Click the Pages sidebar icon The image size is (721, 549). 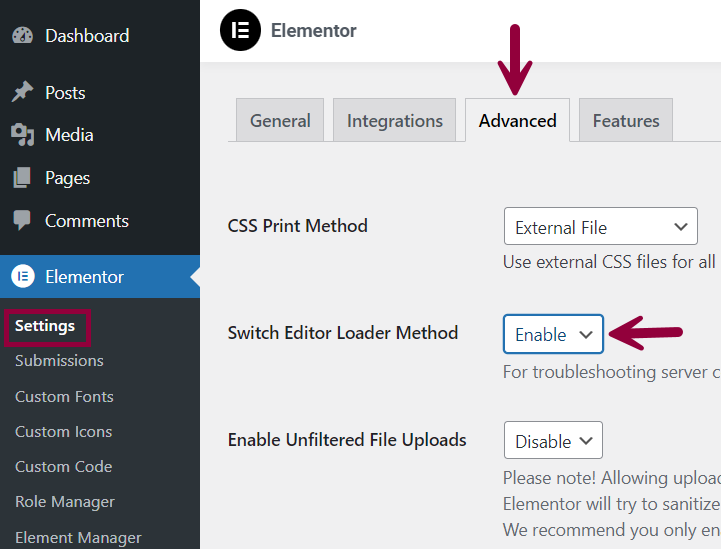click(23, 178)
